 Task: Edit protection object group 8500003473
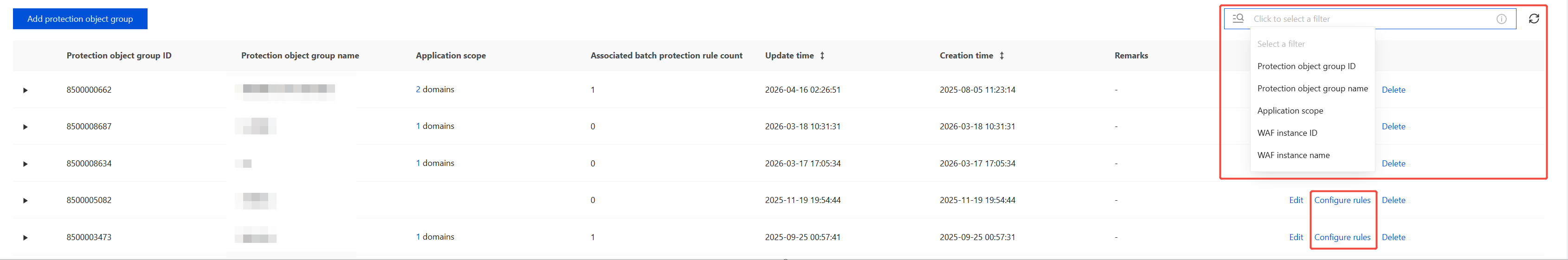[1296, 238]
